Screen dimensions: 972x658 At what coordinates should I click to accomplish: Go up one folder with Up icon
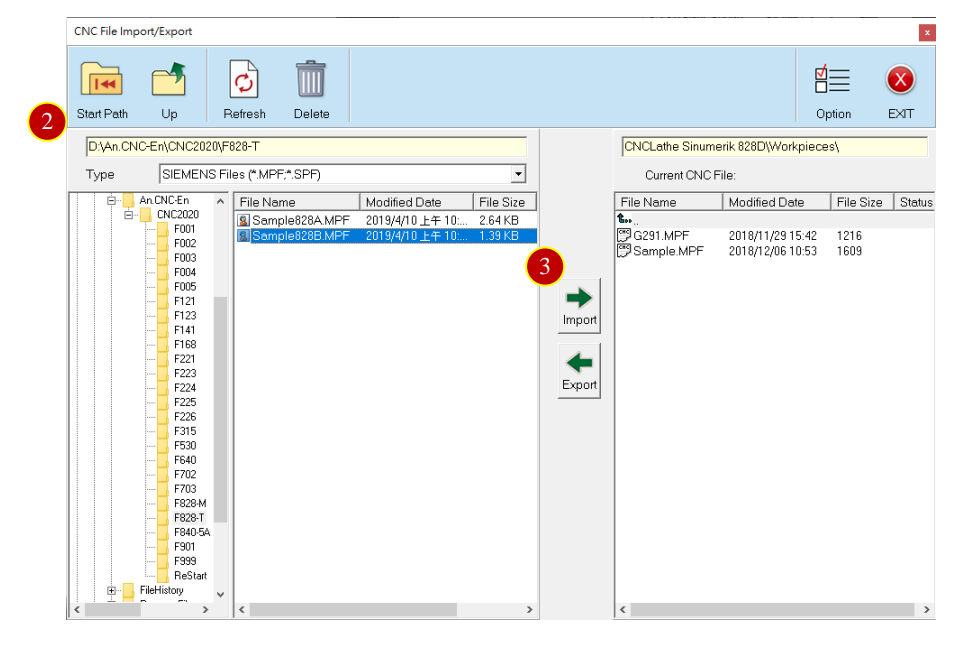point(169,79)
